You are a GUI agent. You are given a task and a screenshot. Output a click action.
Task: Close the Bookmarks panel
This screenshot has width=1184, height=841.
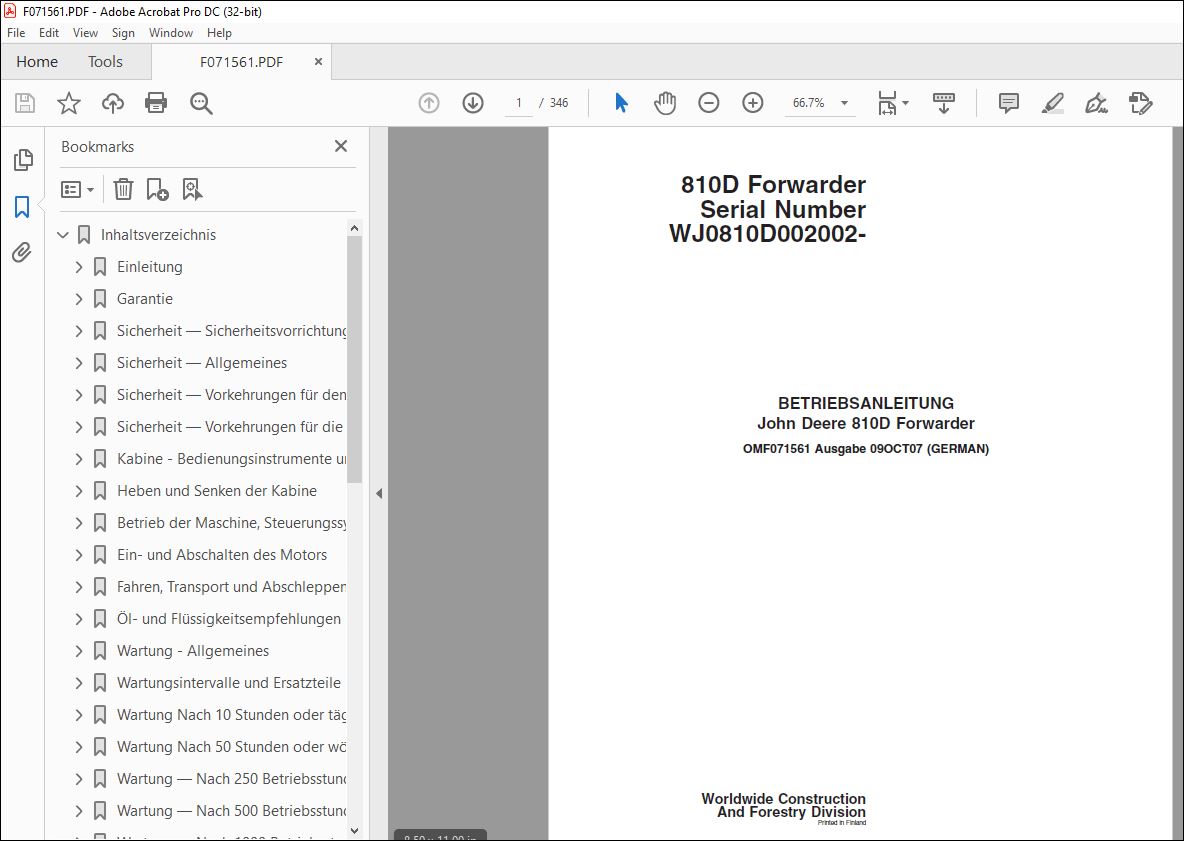click(341, 146)
